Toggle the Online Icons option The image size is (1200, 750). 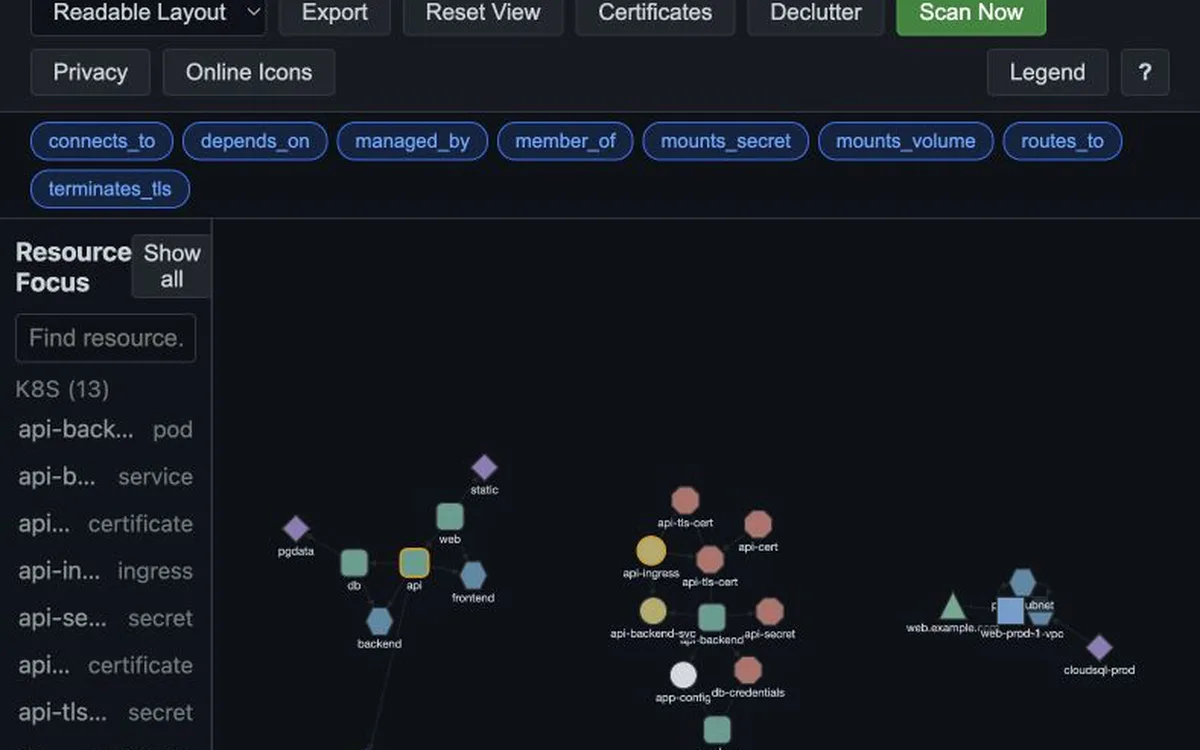(249, 72)
